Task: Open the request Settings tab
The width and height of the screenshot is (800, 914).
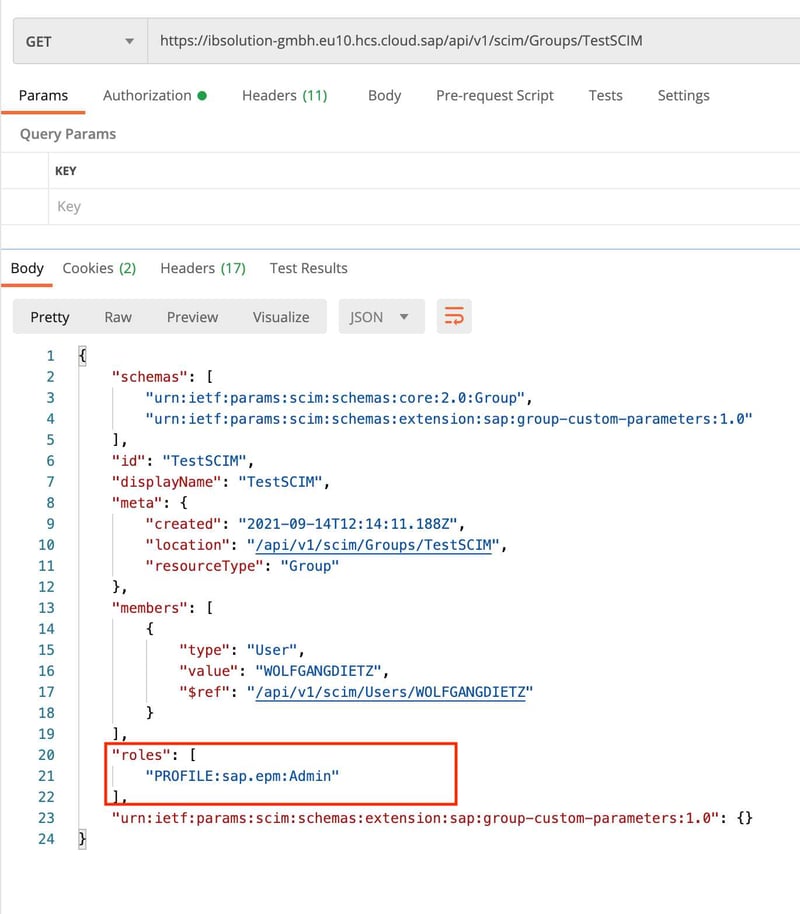Action: click(x=683, y=96)
